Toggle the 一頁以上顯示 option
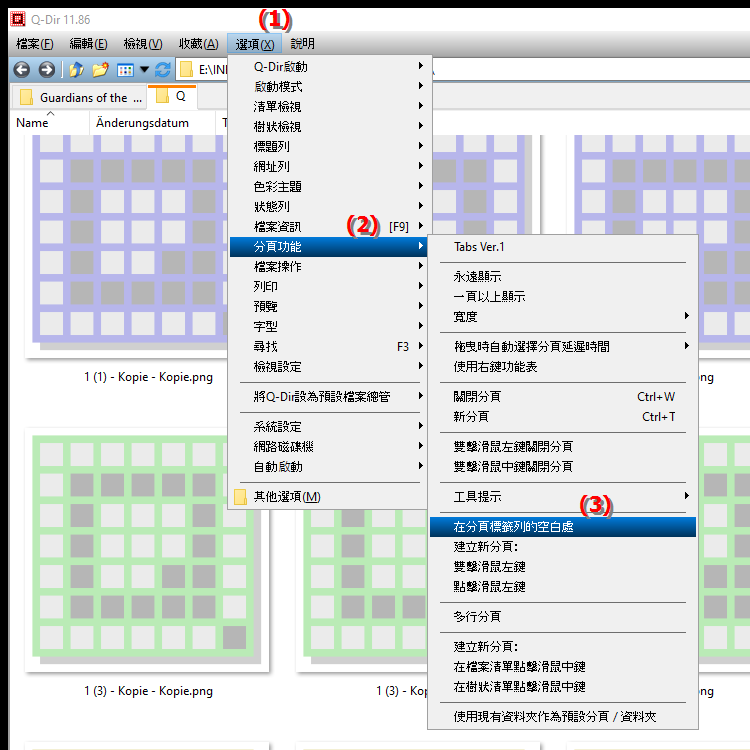Viewport: 750px width, 750px height. click(563, 297)
